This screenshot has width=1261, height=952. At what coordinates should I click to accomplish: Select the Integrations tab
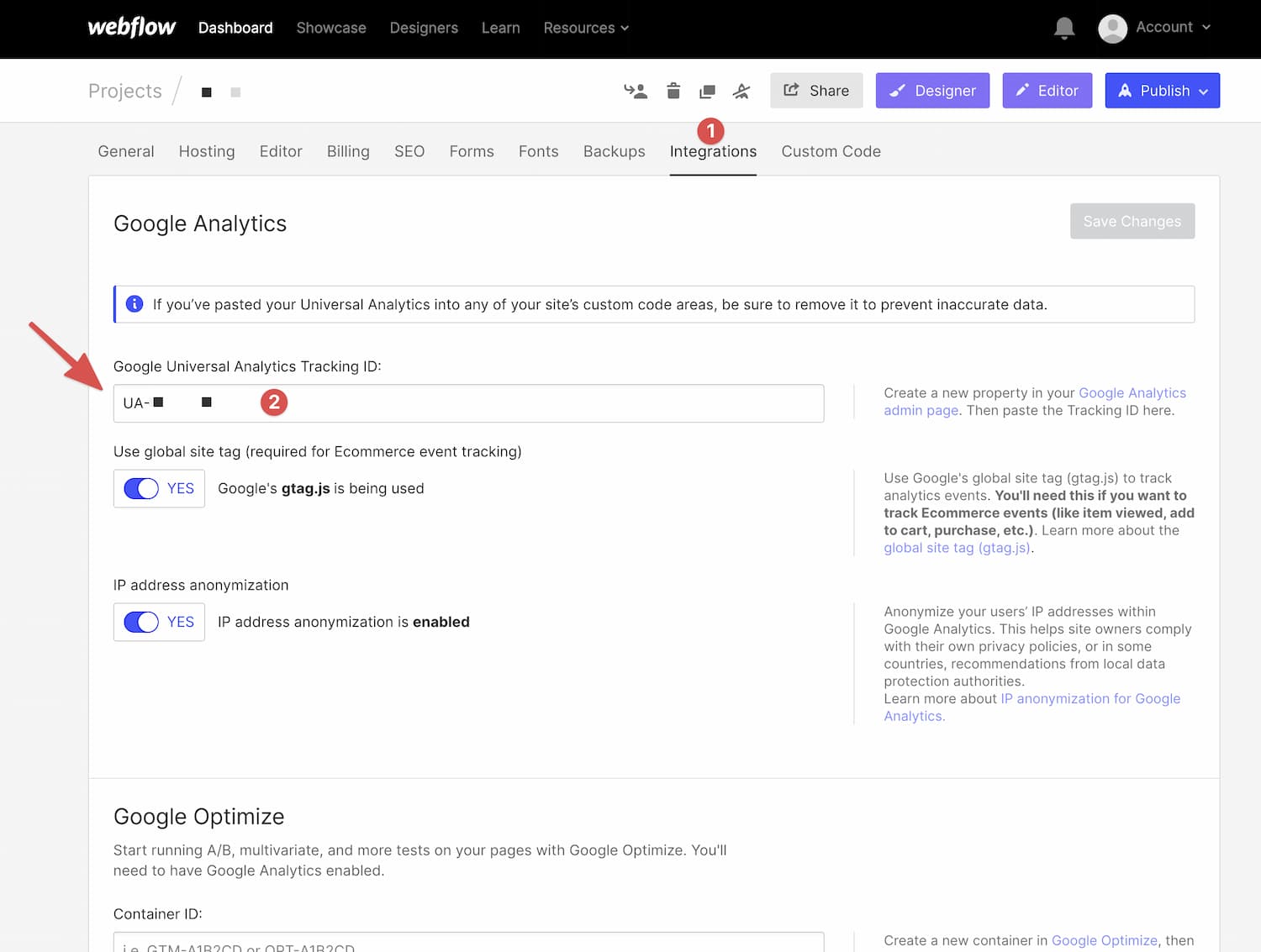point(713,151)
